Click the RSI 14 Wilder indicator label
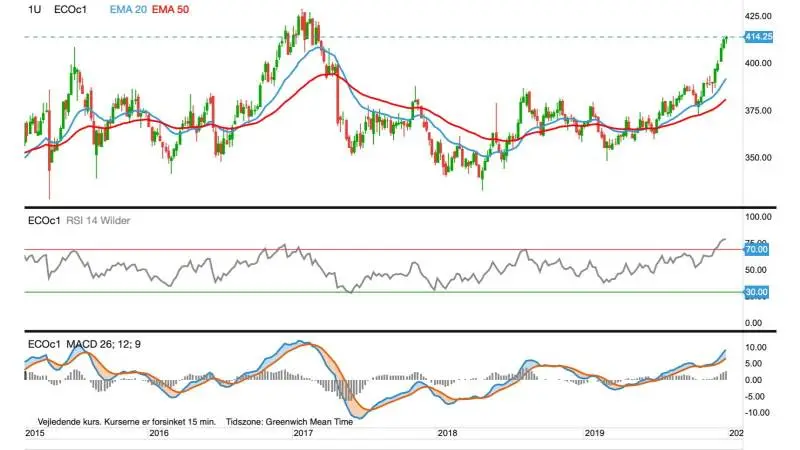800x450 pixels. point(98,220)
